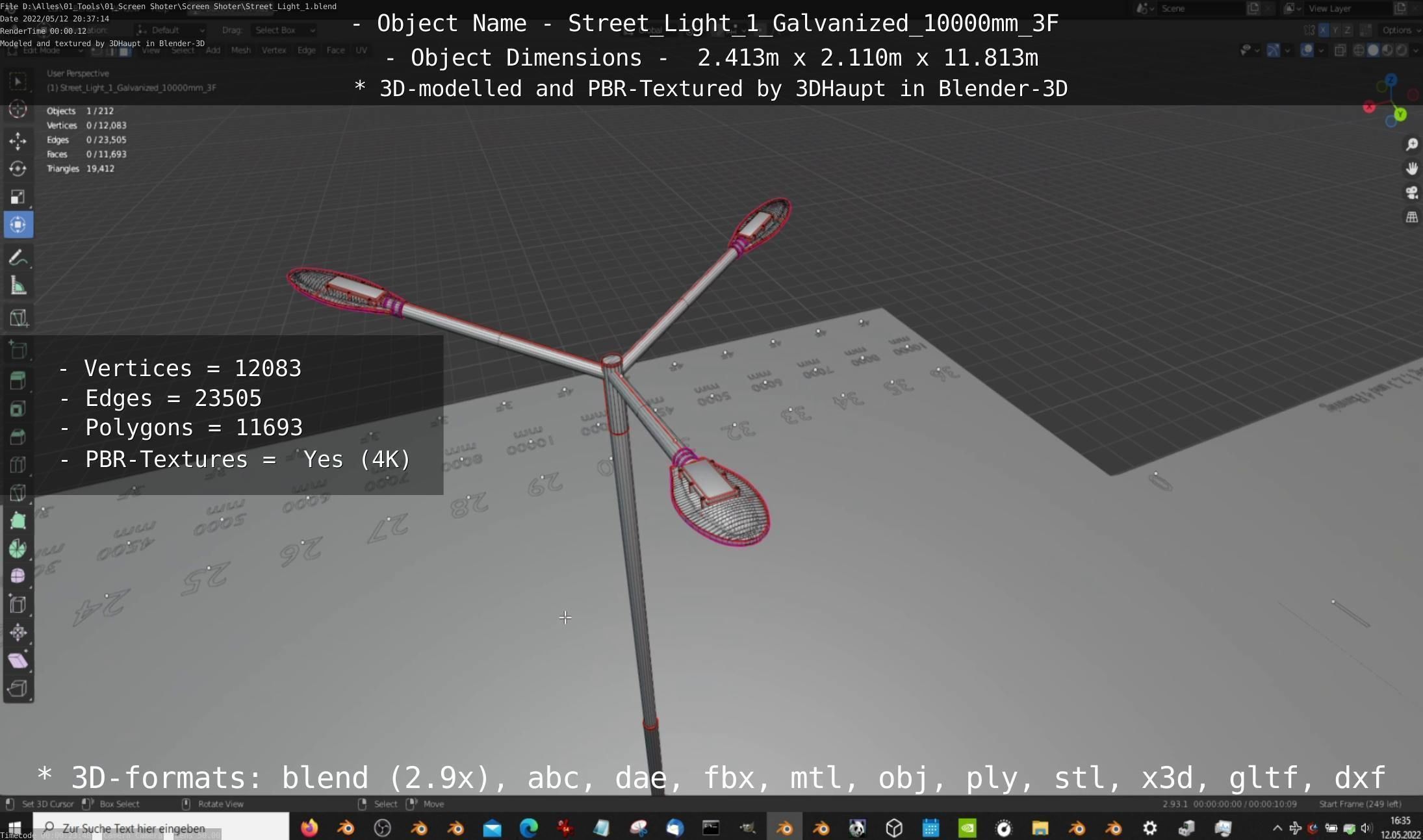The image size is (1423, 840).
Task: Switch to wireframe shading
Action: (1358, 51)
